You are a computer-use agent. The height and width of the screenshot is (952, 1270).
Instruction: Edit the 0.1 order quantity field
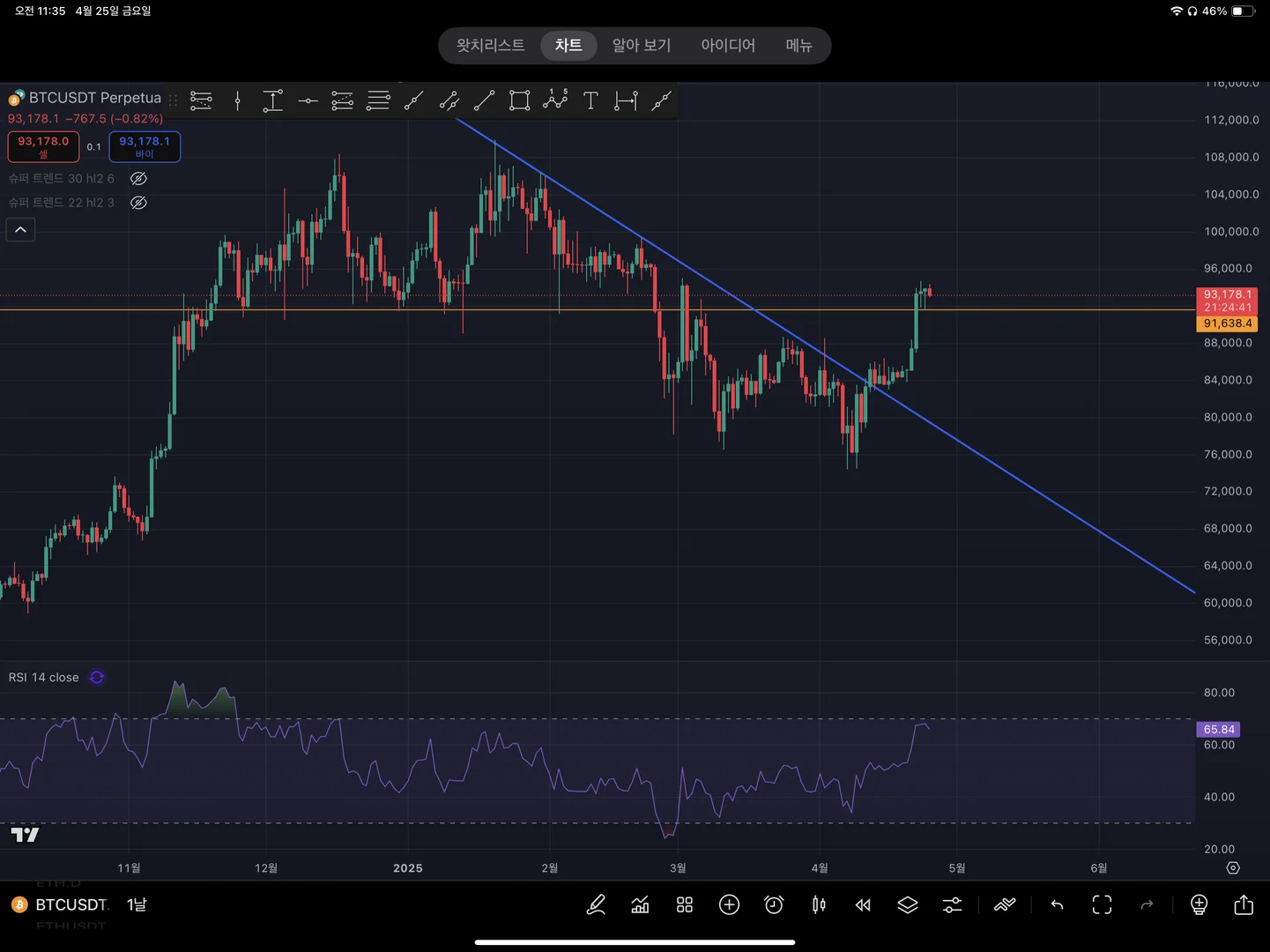pos(94,147)
